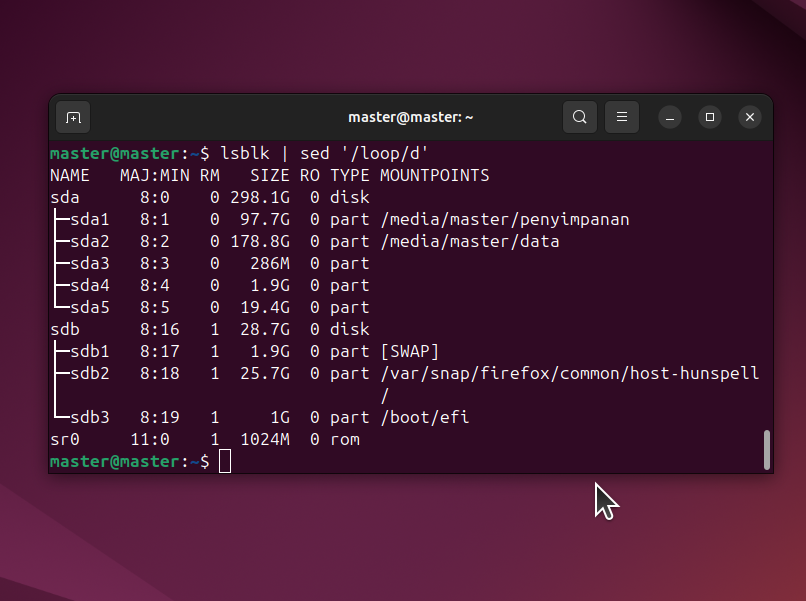This screenshot has height=601, width=806.
Task: Click the MAJ:MIN column header
Action: point(155,176)
